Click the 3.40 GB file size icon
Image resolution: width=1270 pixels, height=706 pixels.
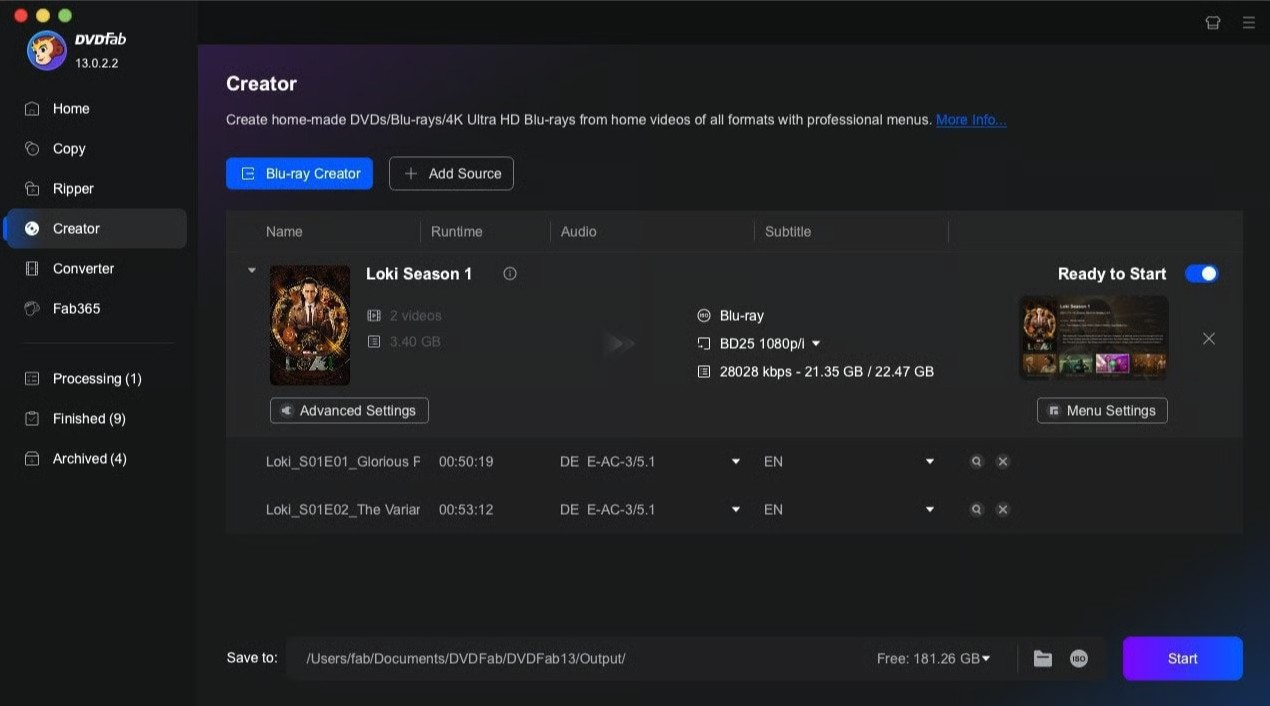coord(374,341)
